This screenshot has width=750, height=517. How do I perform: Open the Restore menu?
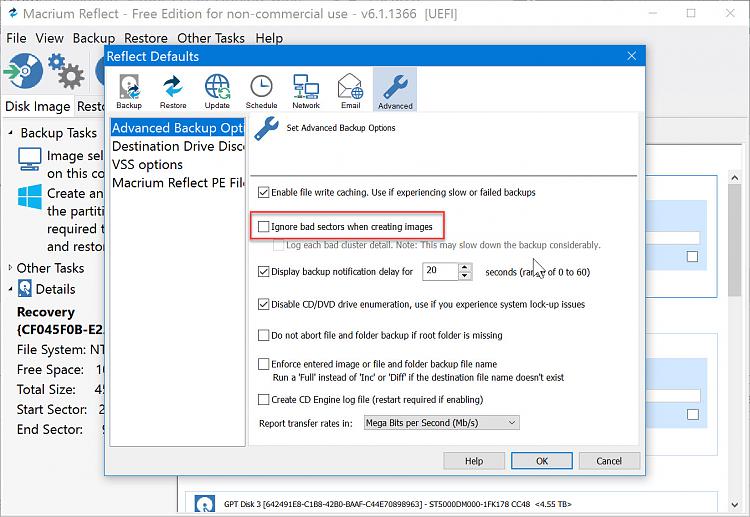click(145, 38)
